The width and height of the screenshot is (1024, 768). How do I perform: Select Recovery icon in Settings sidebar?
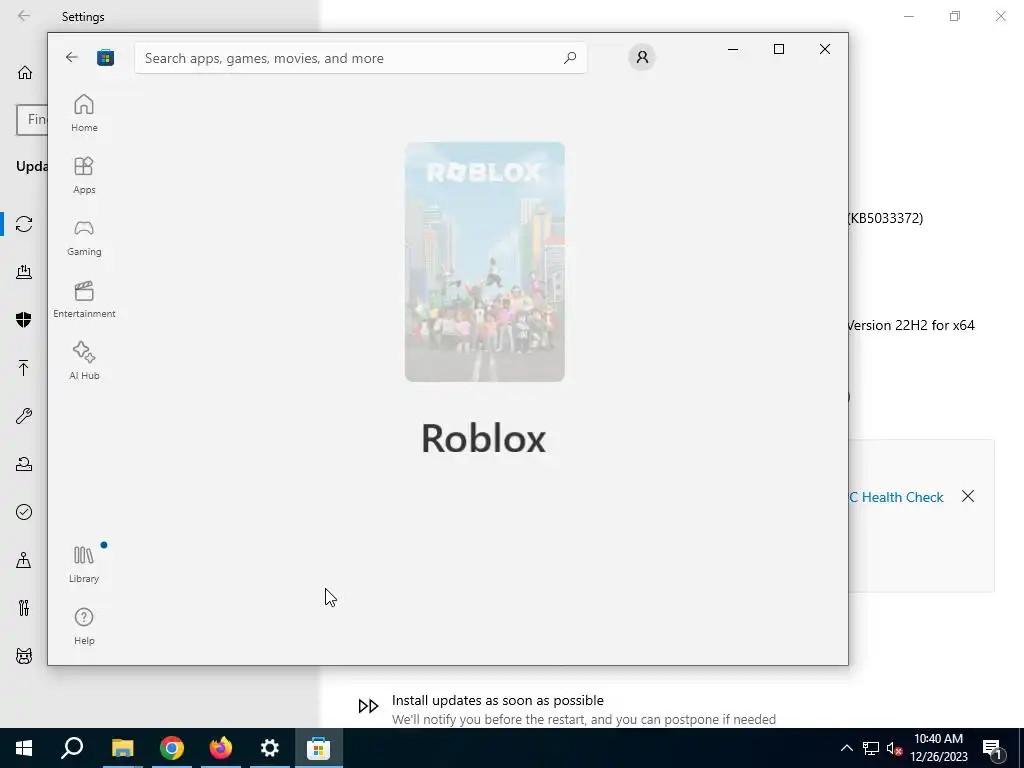coord(24,464)
